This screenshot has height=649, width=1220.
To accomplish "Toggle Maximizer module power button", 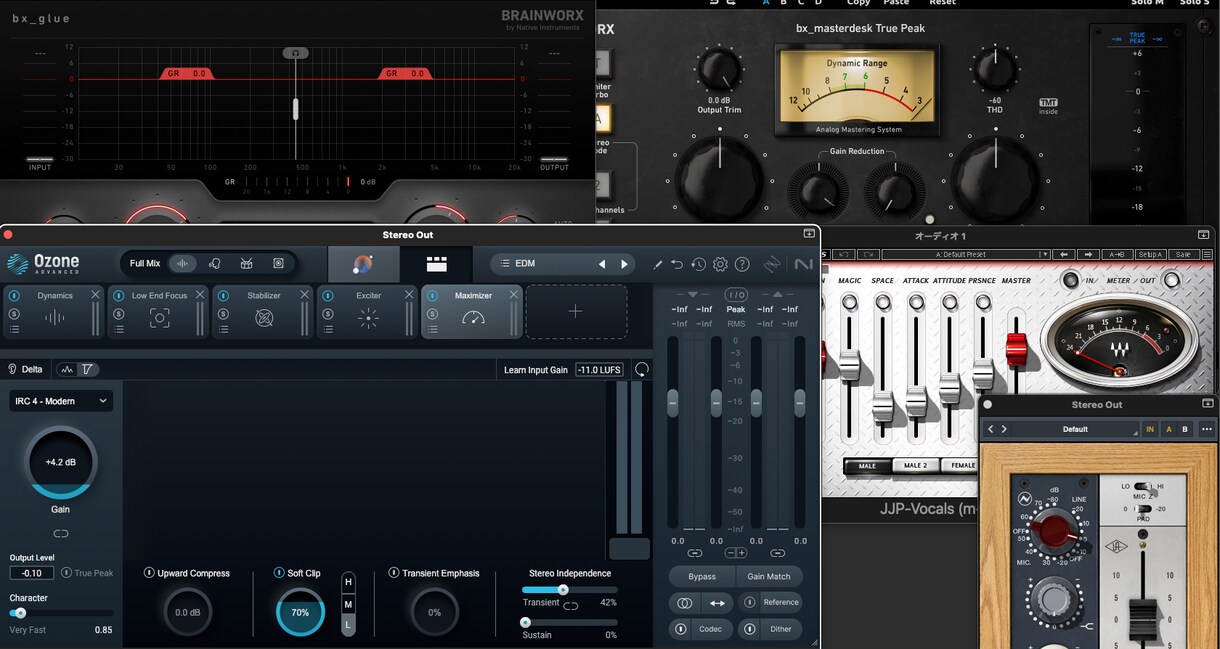I will pos(433,296).
